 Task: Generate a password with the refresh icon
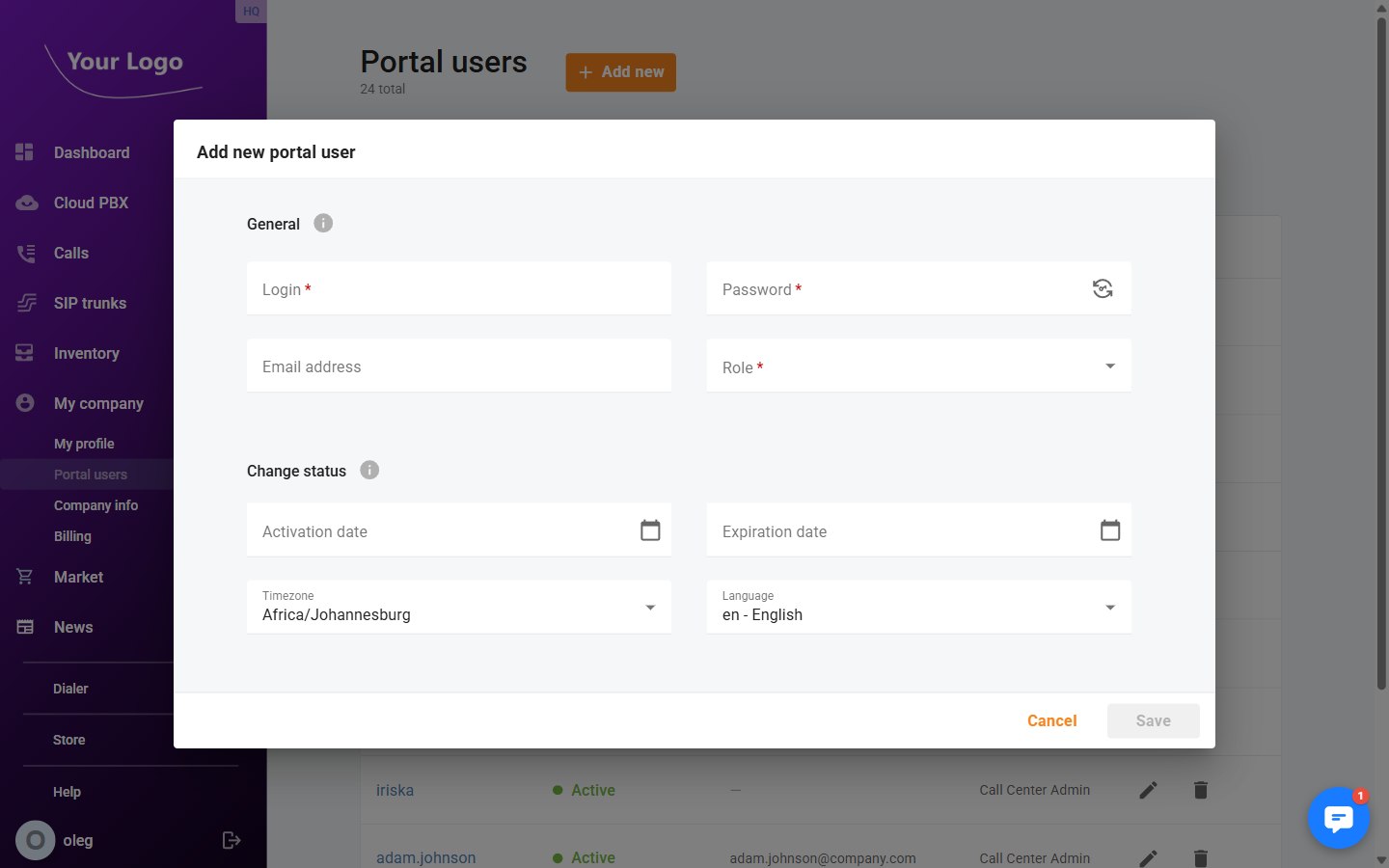point(1103,288)
